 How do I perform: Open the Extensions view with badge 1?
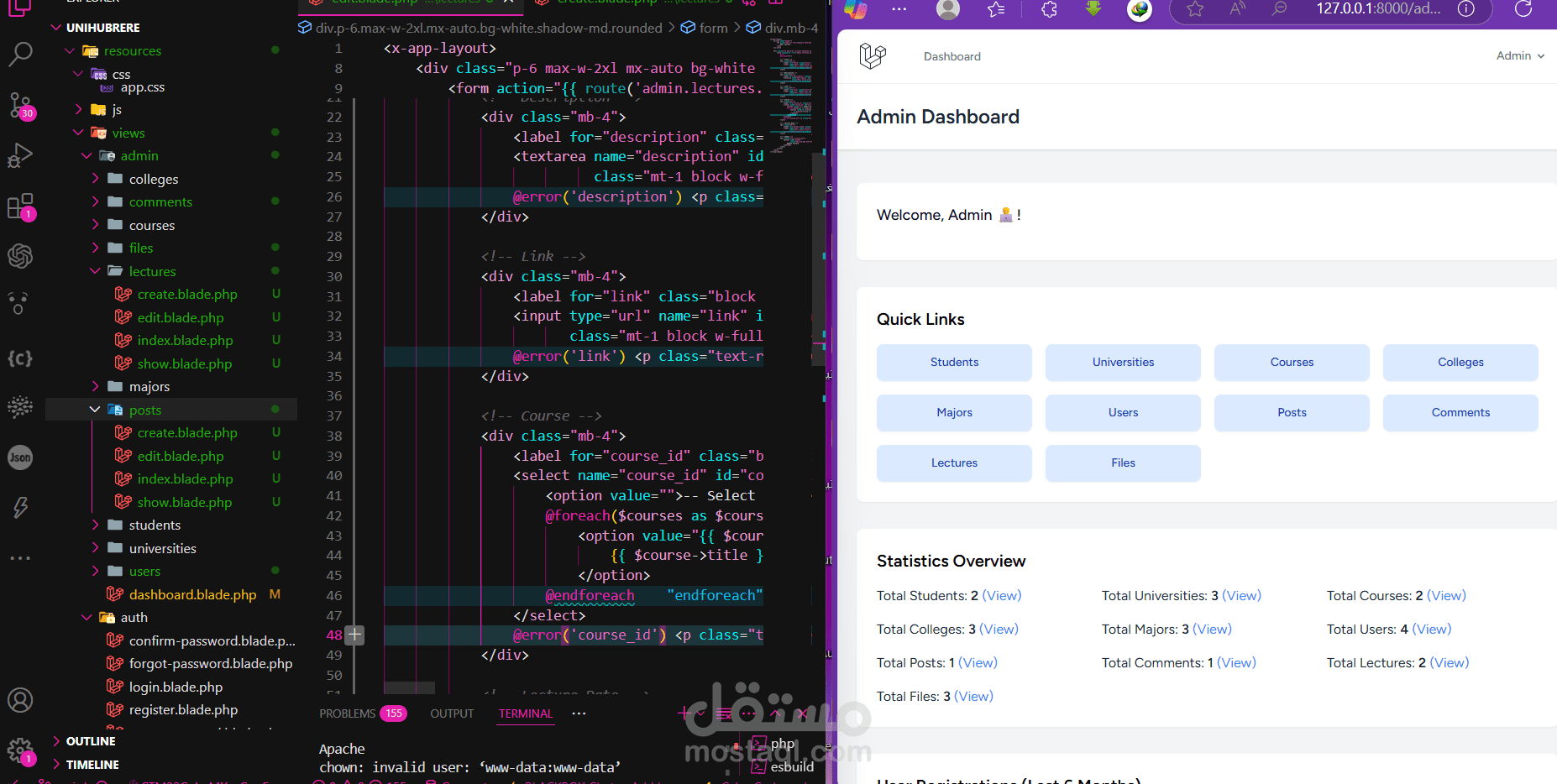[20, 206]
